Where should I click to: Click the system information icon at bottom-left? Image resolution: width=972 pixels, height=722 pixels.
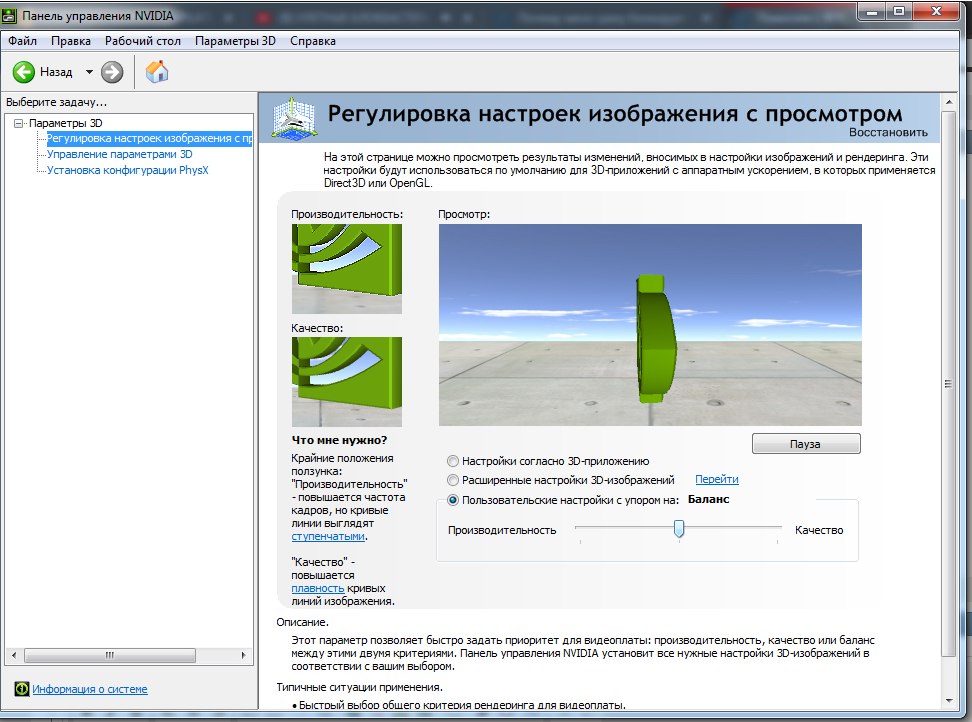22,689
